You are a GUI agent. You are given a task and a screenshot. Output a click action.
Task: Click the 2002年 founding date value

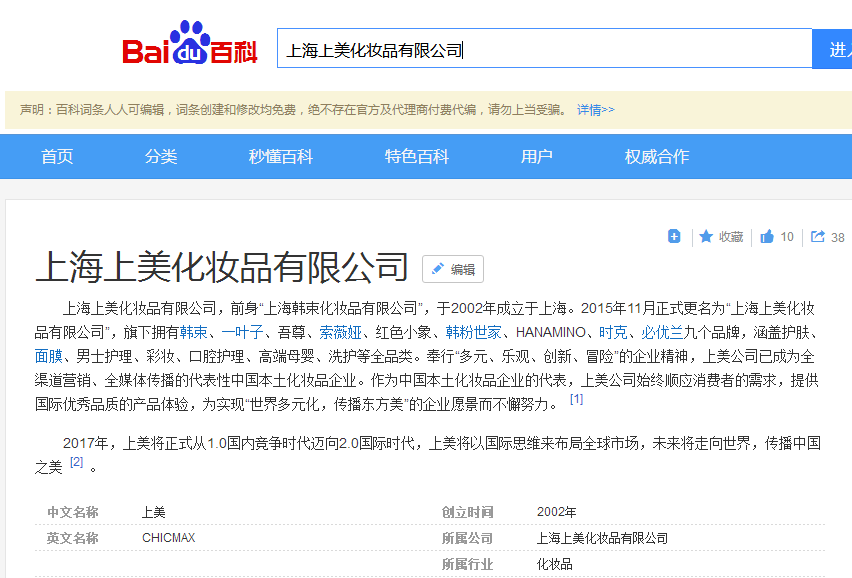click(x=556, y=512)
